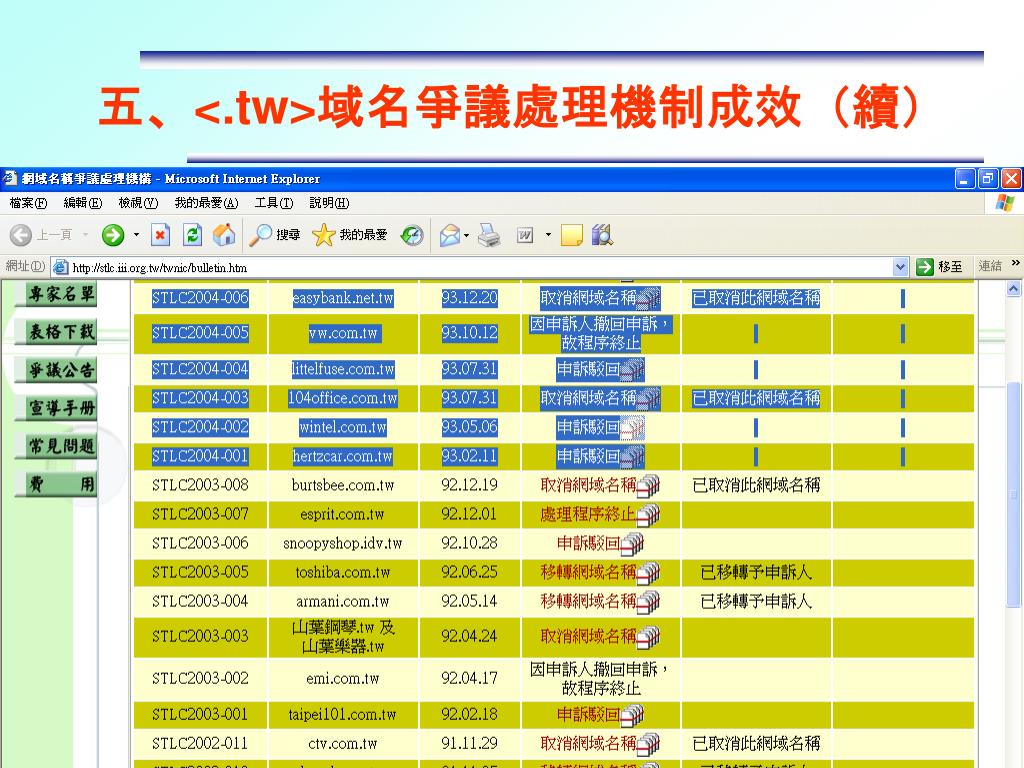This screenshot has width=1024, height=768.
Task: Open decision document icon for armani.com.tw
Action: pyautogui.click(x=648, y=601)
